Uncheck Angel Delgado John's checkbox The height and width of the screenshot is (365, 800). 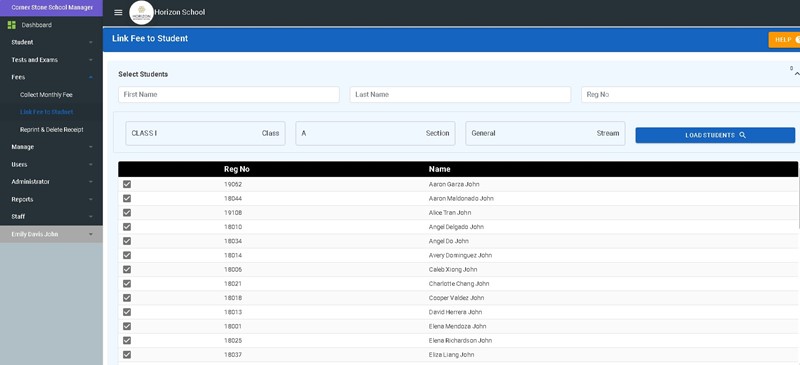click(x=127, y=227)
